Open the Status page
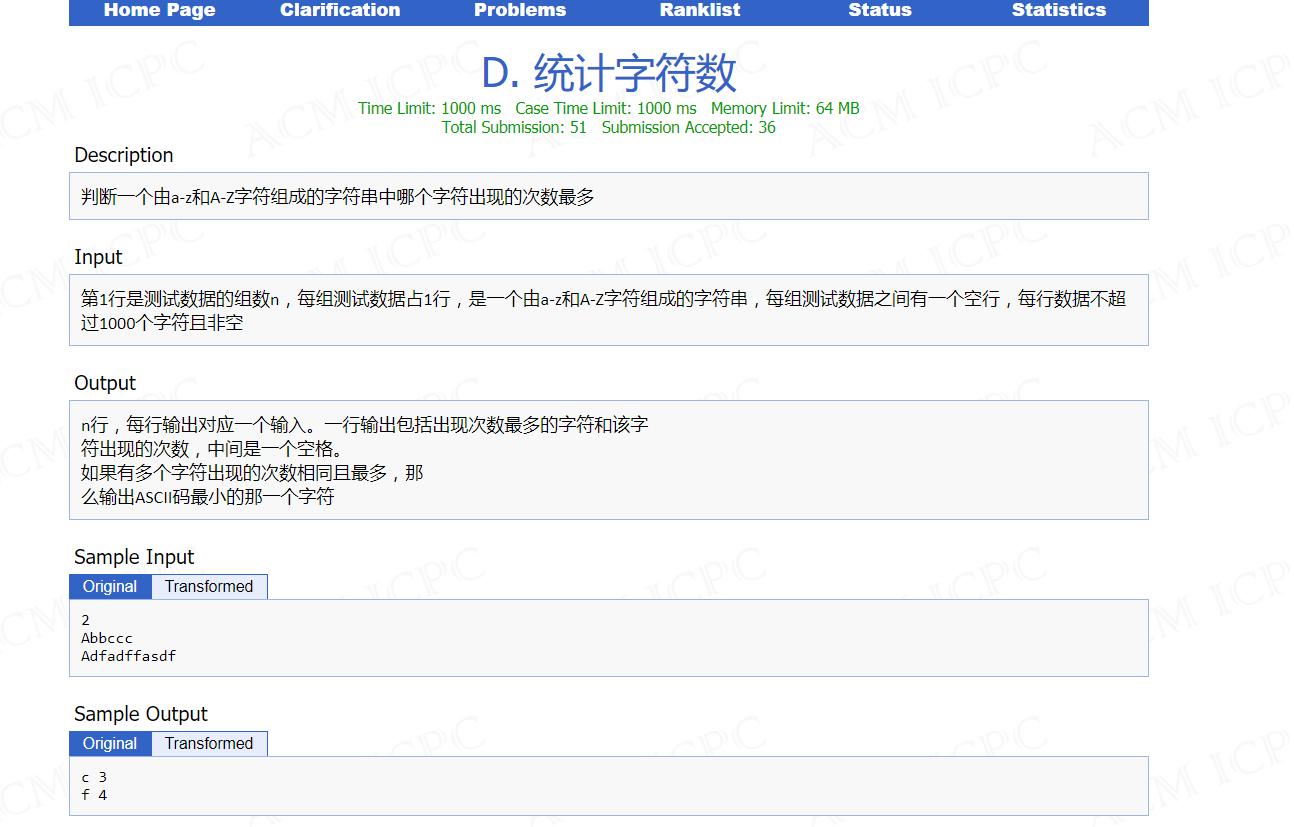This screenshot has width=1294, height=827. [880, 10]
